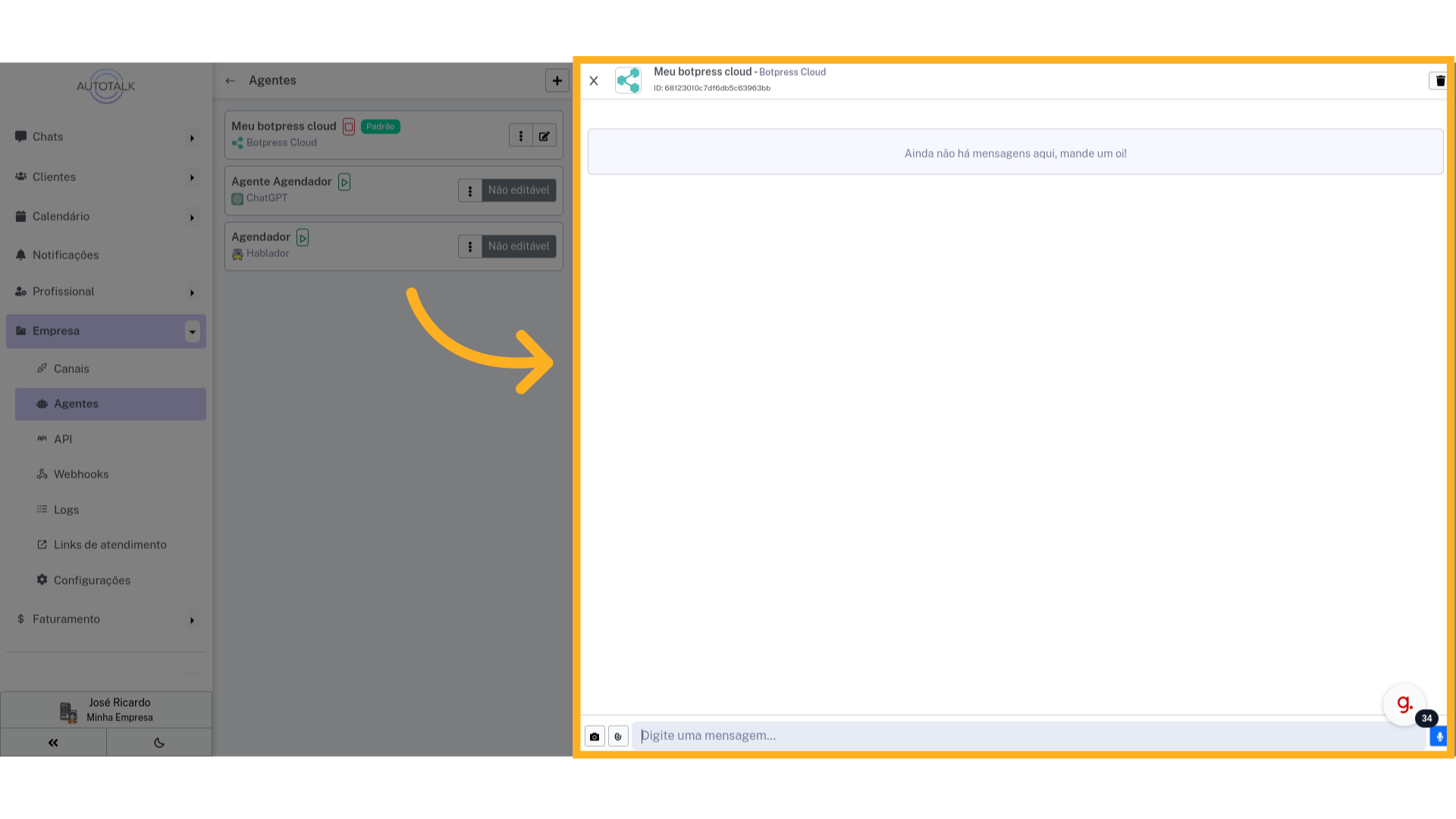Click the attachment paperclip icon
The width and height of the screenshot is (1456, 819).
click(618, 736)
